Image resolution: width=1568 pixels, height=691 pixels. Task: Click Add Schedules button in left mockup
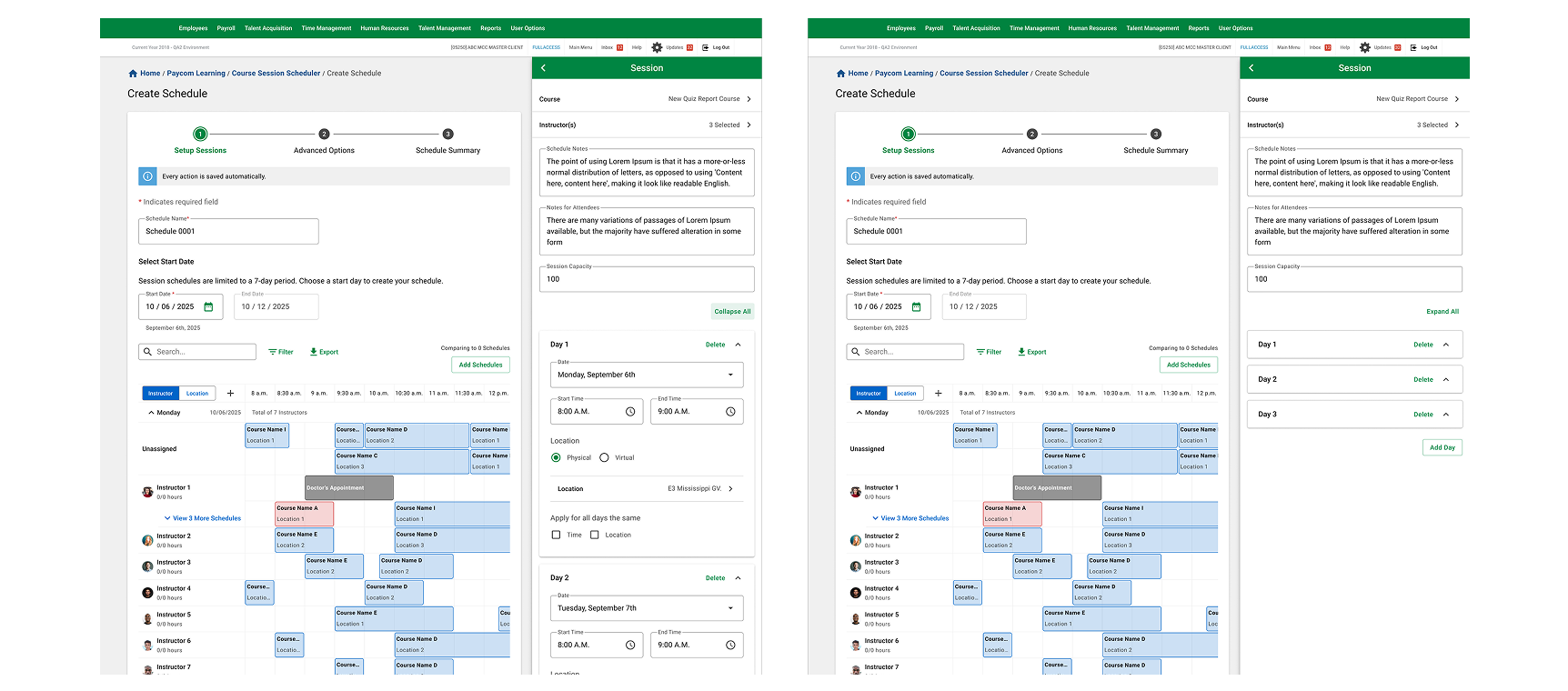click(480, 365)
